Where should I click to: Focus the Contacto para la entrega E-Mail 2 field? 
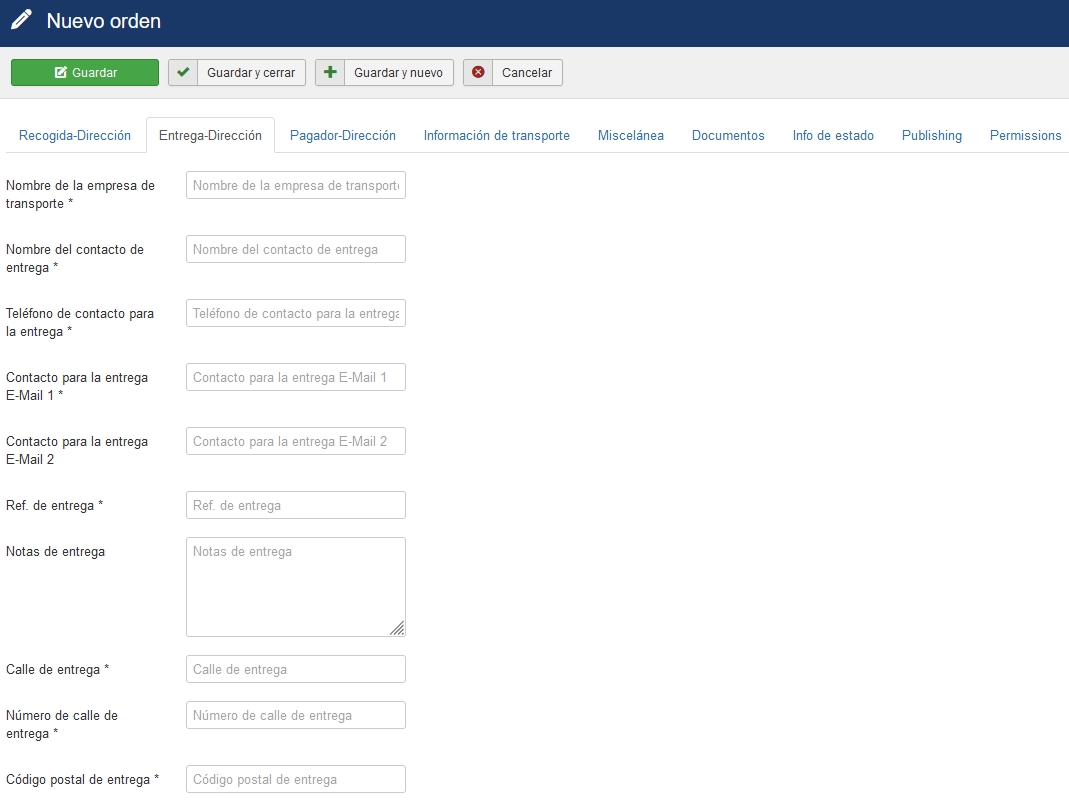pos(296,441)
